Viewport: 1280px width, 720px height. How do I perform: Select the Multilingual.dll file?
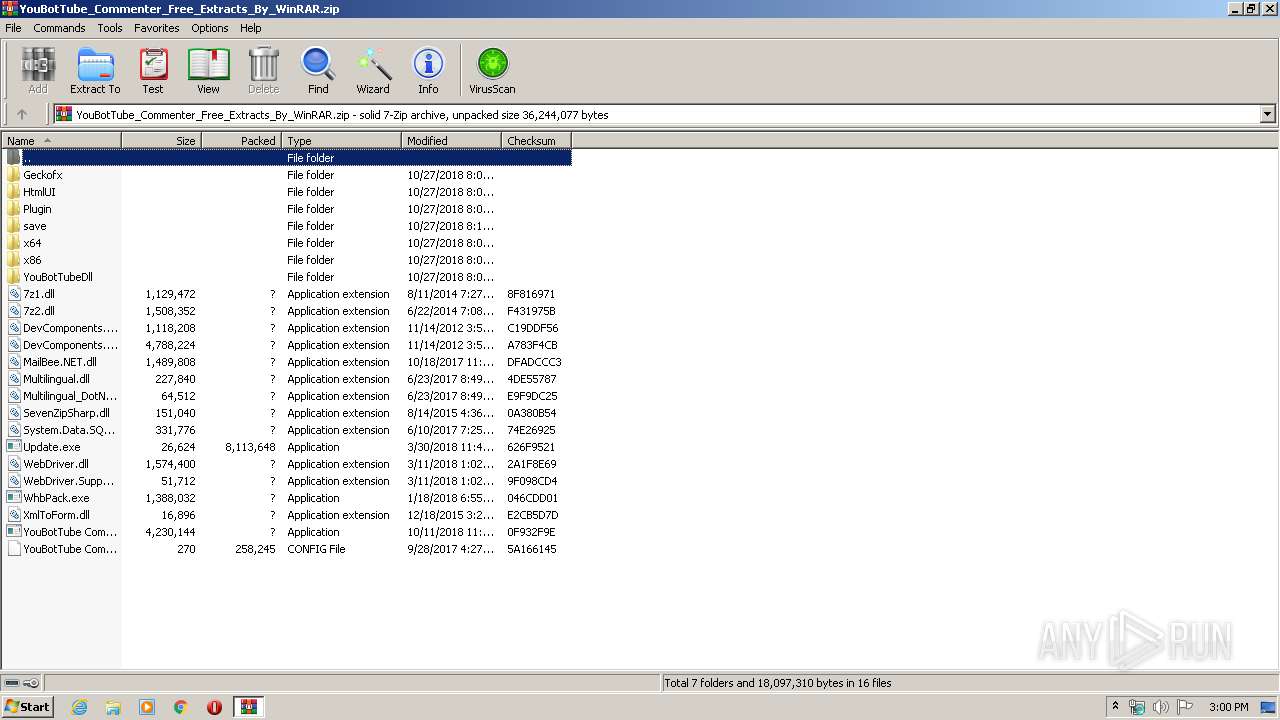click(x=287, y=379)
